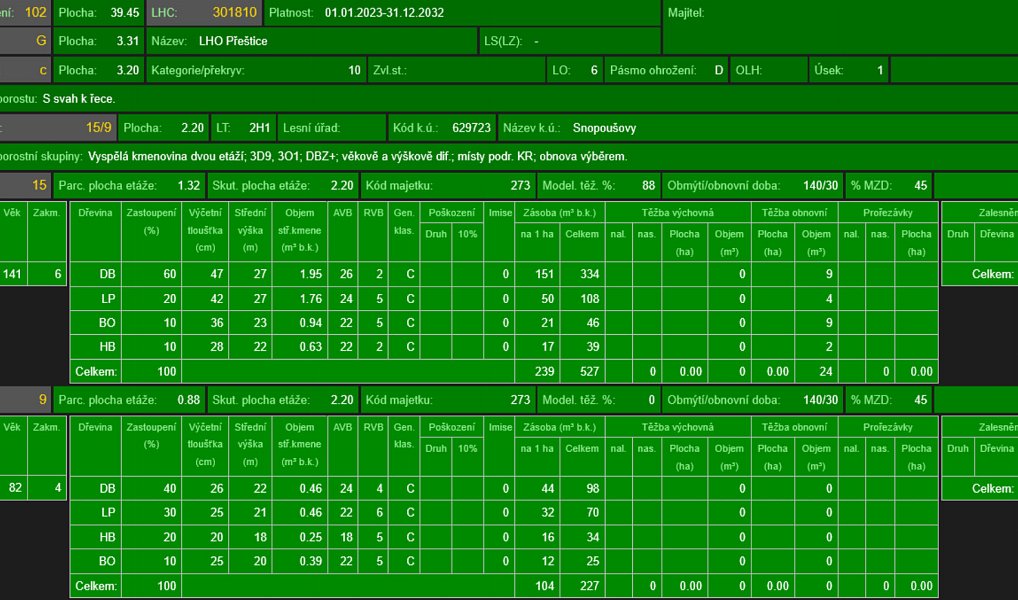Image resolution: width=1018 pixels, height=600 pixels.
Task: Select the validity period 01.01.2023-31.12.2032
Action: [x=384, y=12]
